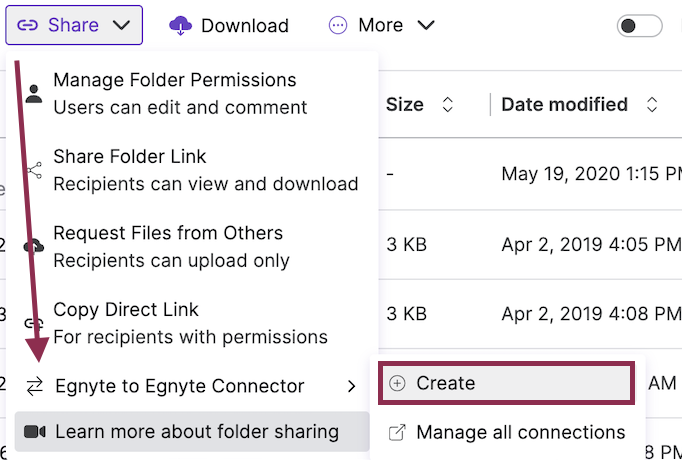This screenshot has width=682, height=460.
Task: Click the Size column sort arrows
Action: pos(448,105)
